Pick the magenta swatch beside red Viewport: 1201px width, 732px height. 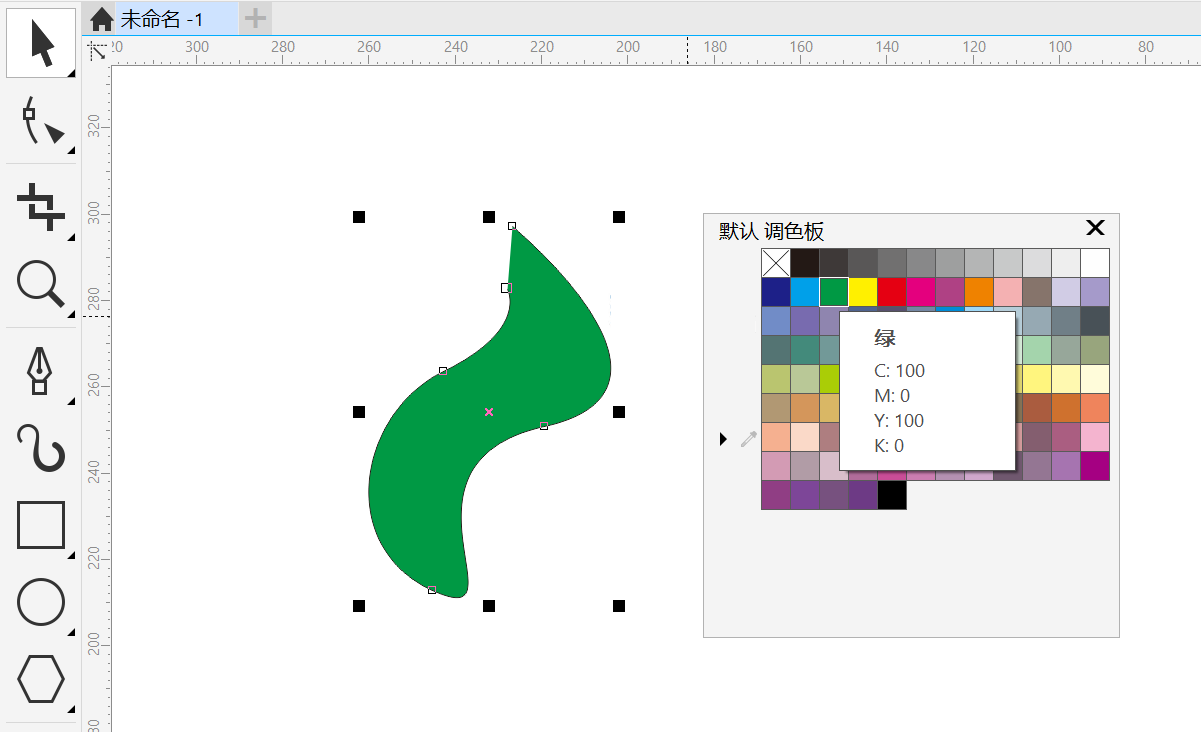(921, 292)
